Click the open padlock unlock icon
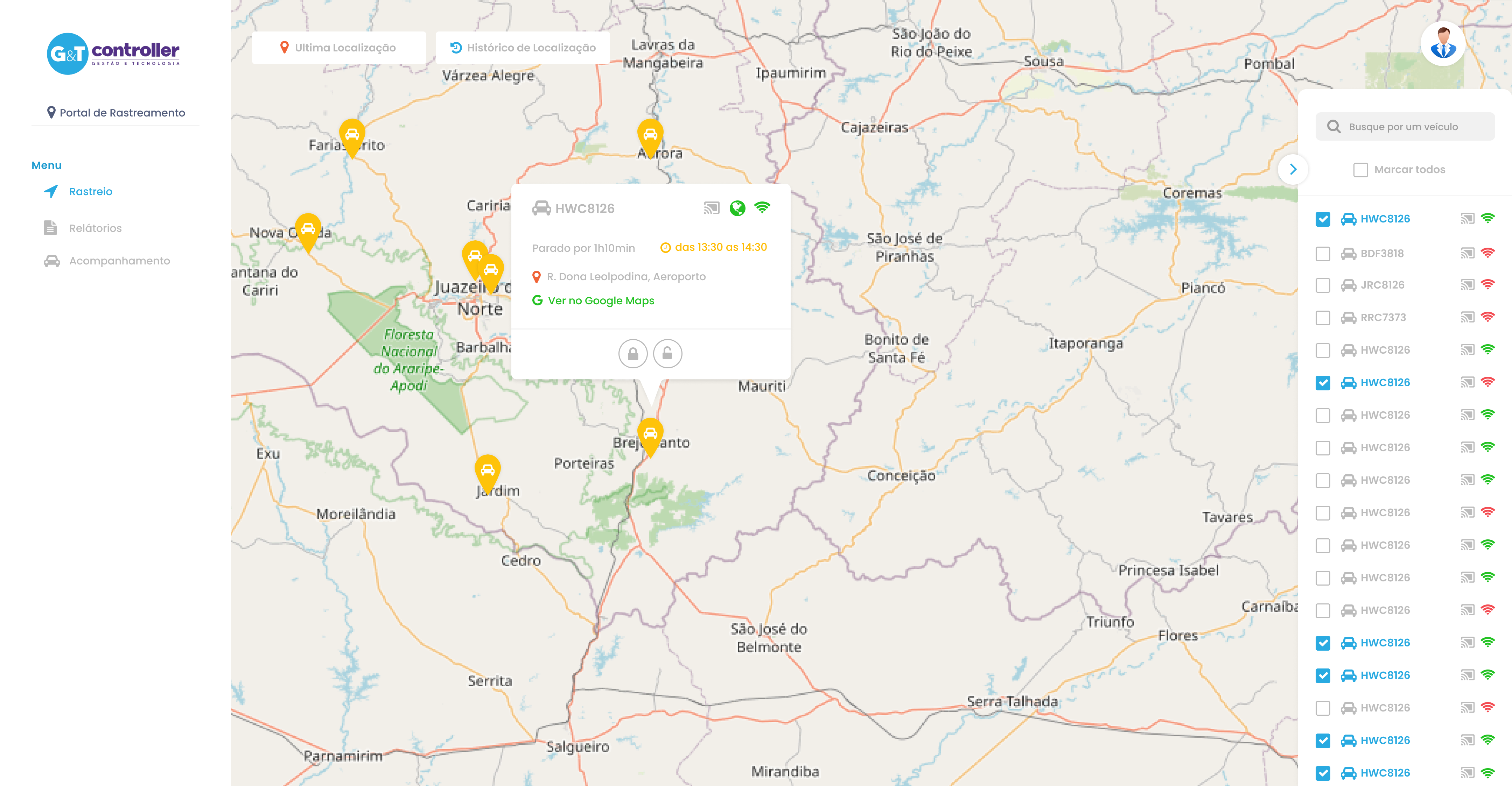1512x786 pixels. (x=667, y=354)
